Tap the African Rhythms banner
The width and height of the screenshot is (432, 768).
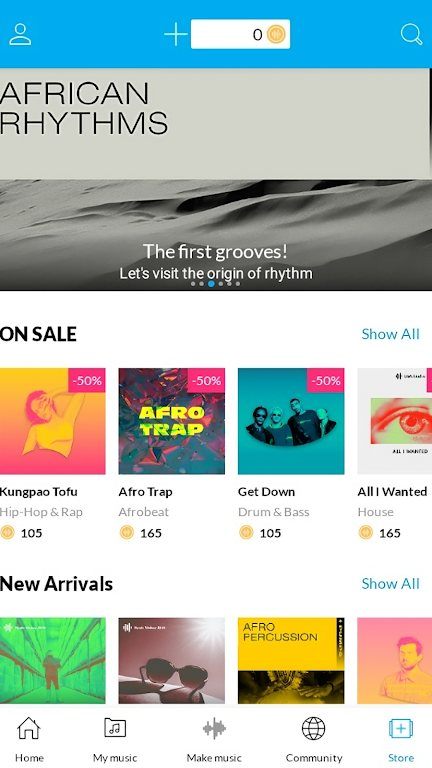216,179
